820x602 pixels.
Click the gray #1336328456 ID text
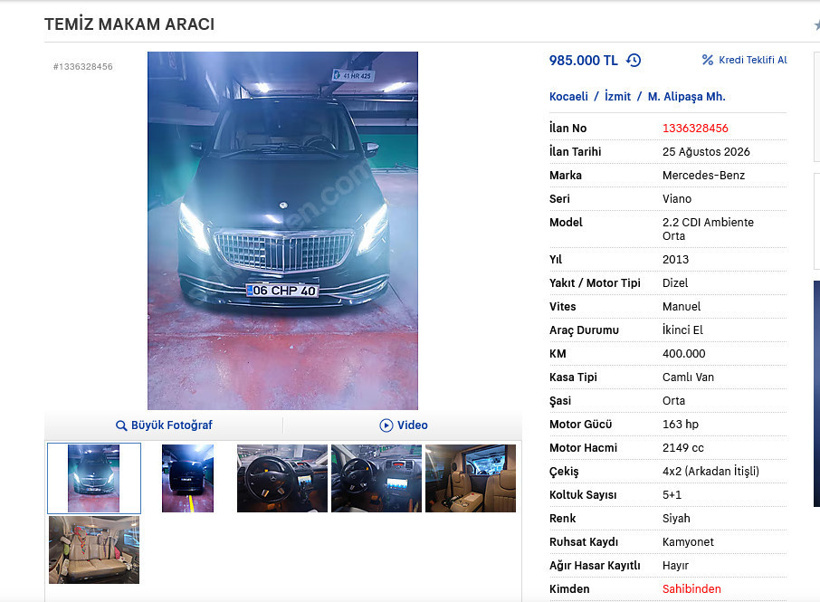coord(83,66)
